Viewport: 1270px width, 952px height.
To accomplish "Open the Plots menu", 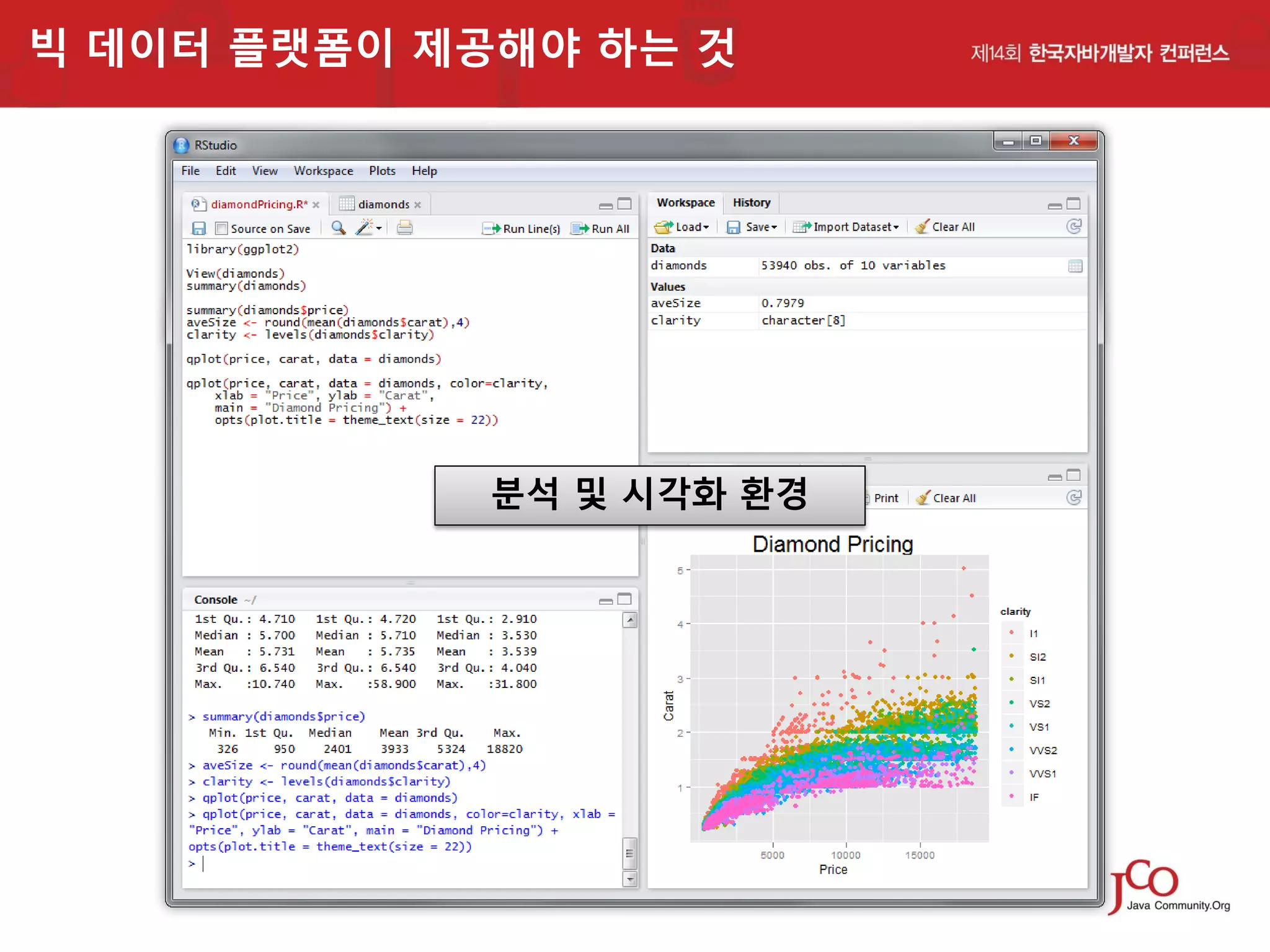I will (382, 171).
